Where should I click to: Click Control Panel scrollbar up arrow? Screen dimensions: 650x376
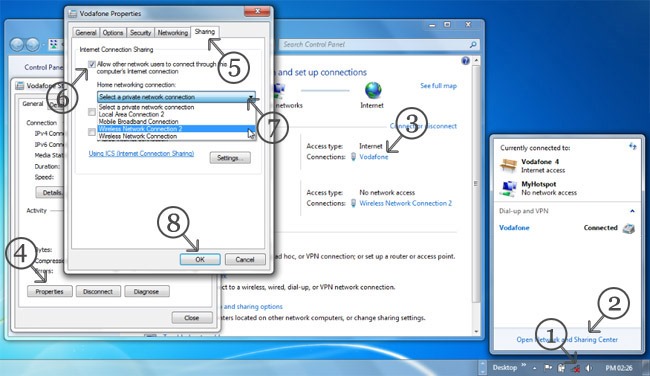[476, 61]
